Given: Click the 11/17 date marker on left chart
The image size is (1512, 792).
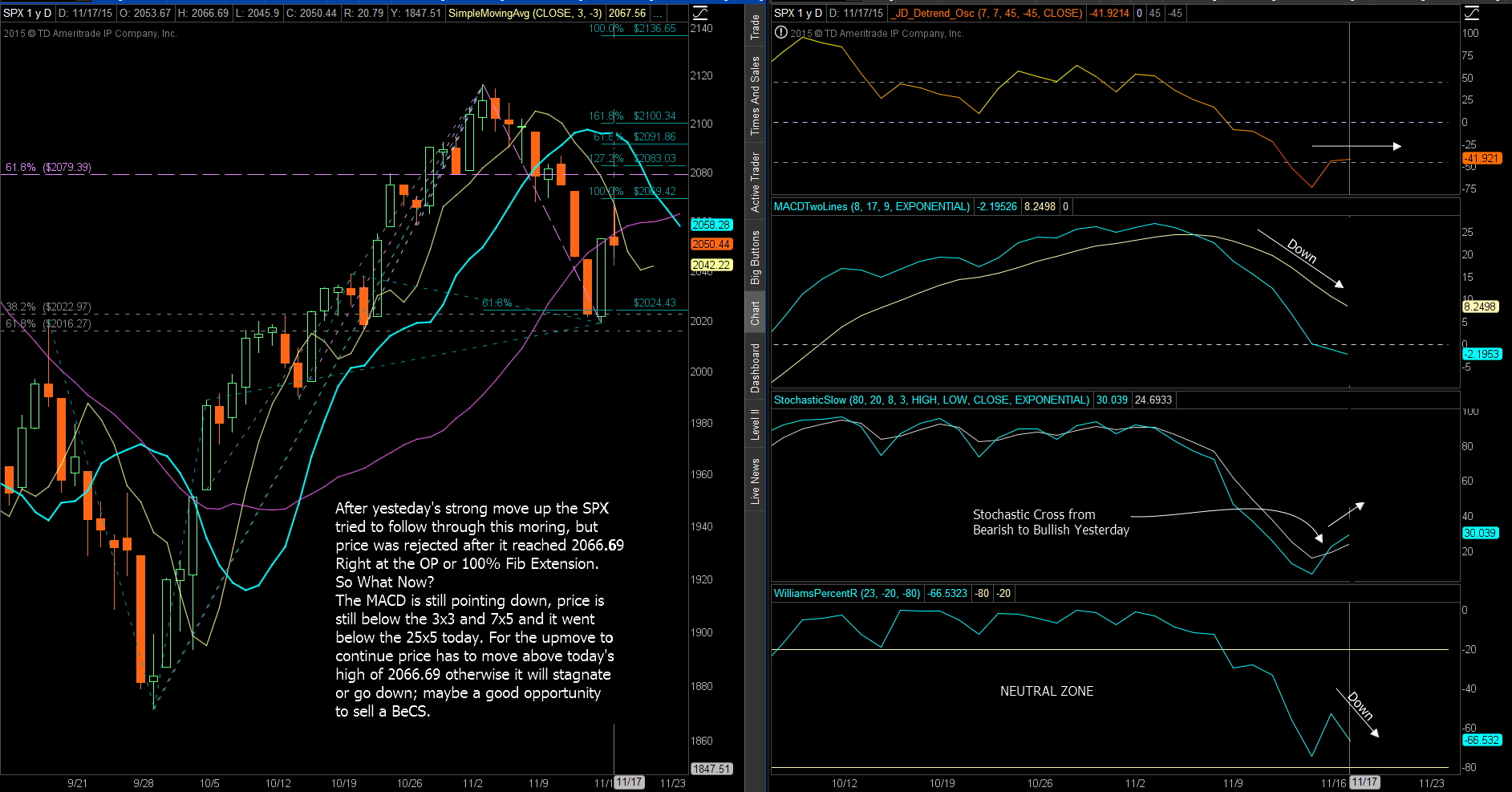Looking at the screenshot, I should point(630,782).
